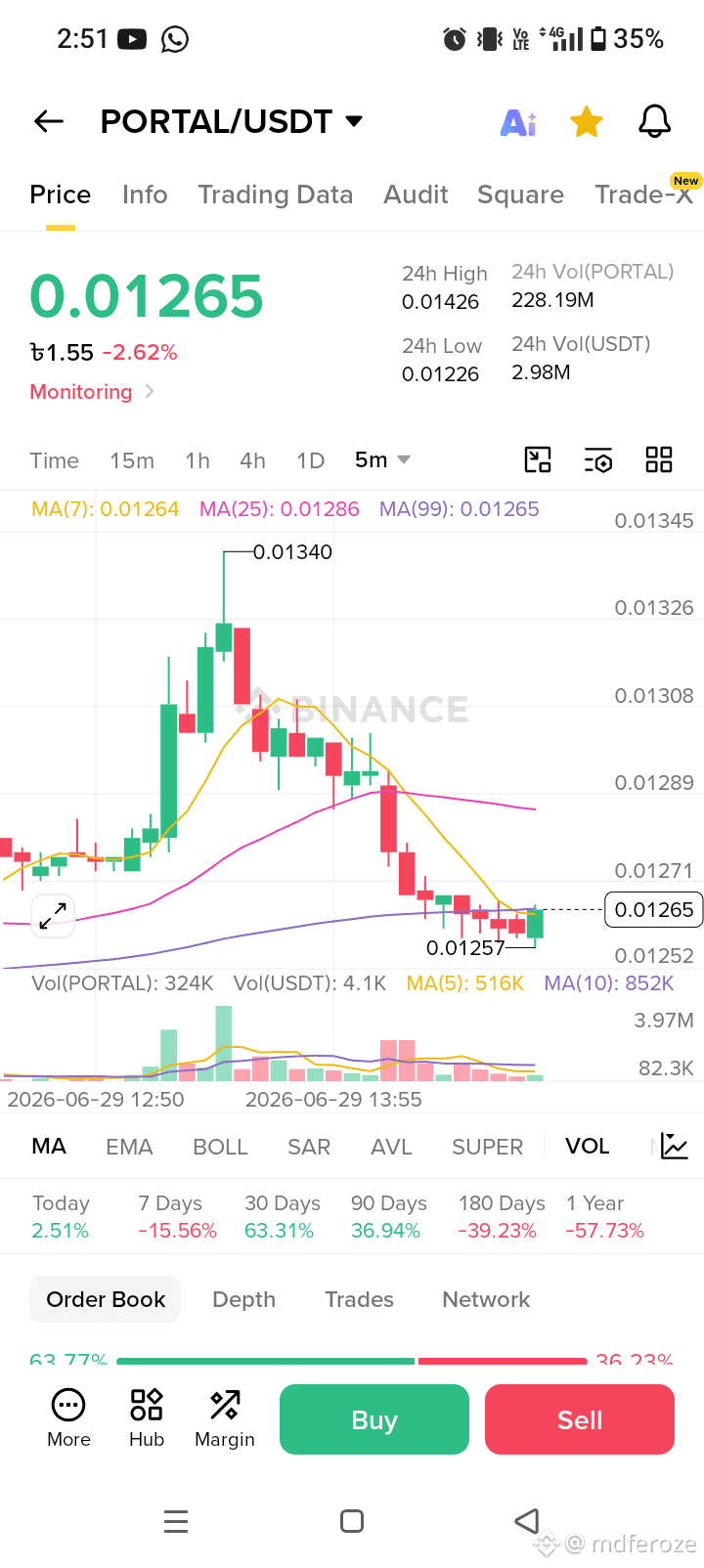Screen dimensions: 704x1568
Task: Switch to the Trades tab
Action: coord(359,1299)
